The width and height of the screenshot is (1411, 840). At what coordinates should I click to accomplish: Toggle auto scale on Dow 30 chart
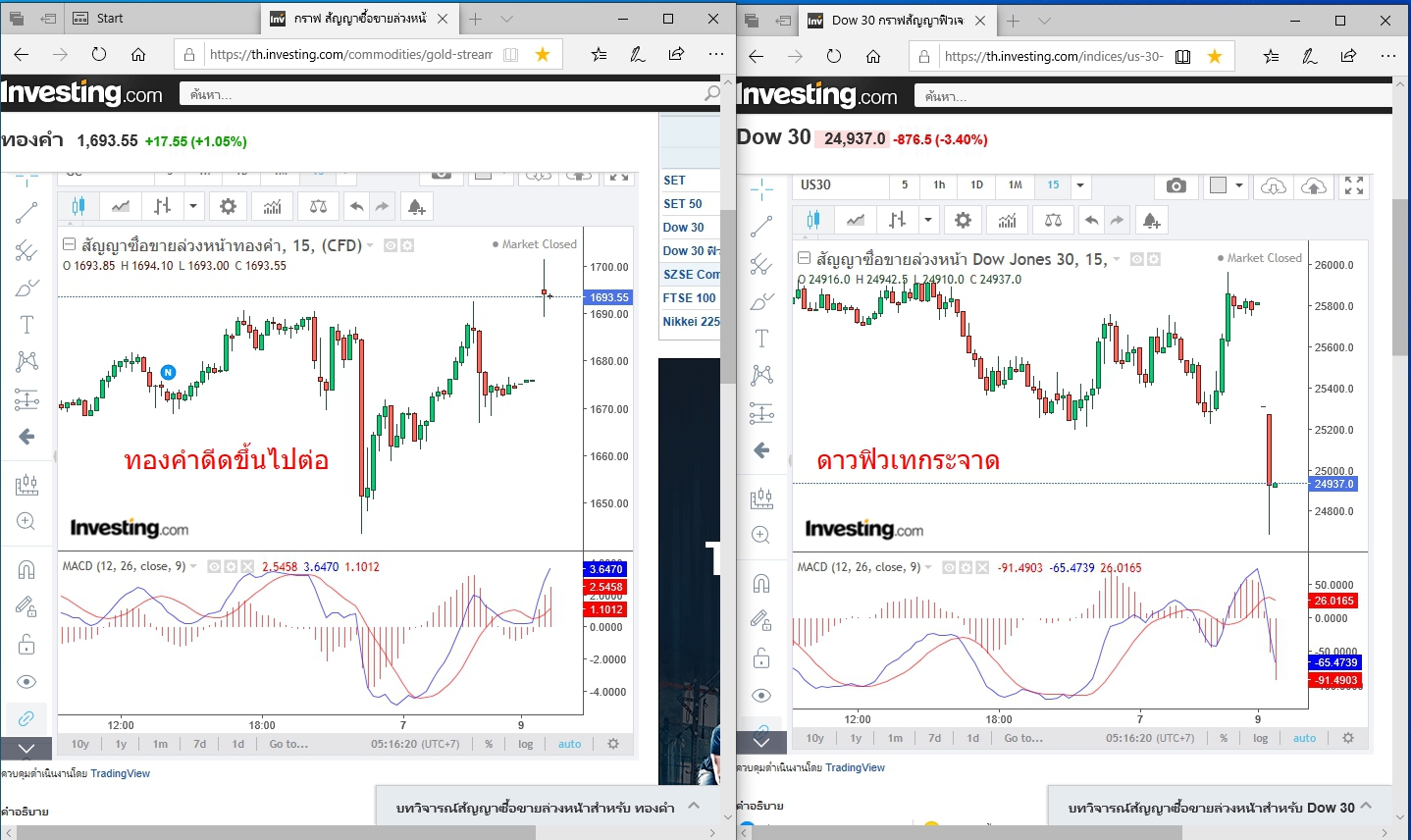(x=1305, y=738)
